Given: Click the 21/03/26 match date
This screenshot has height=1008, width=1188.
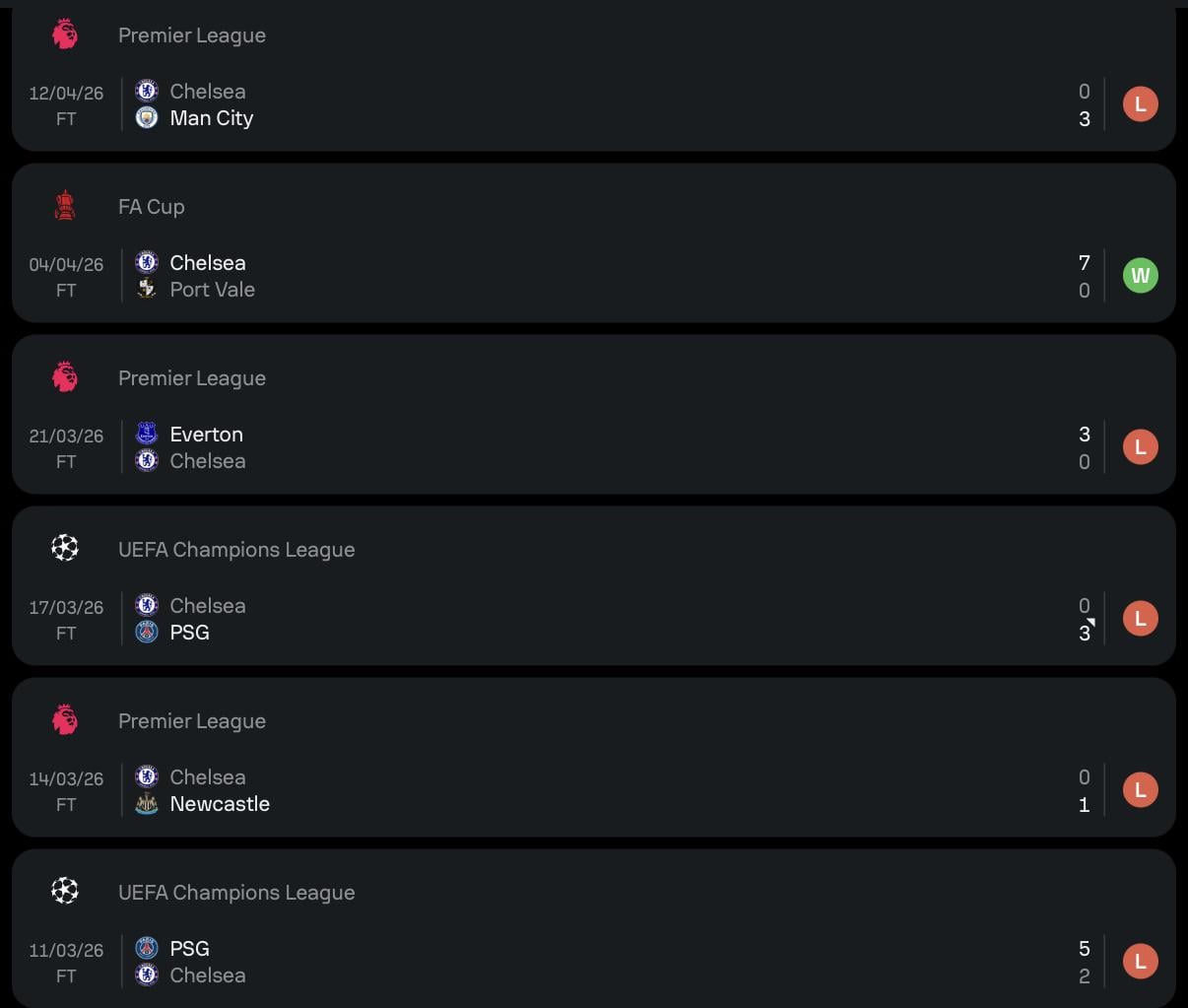Looking at the screenshot, I should click(66, 436).
